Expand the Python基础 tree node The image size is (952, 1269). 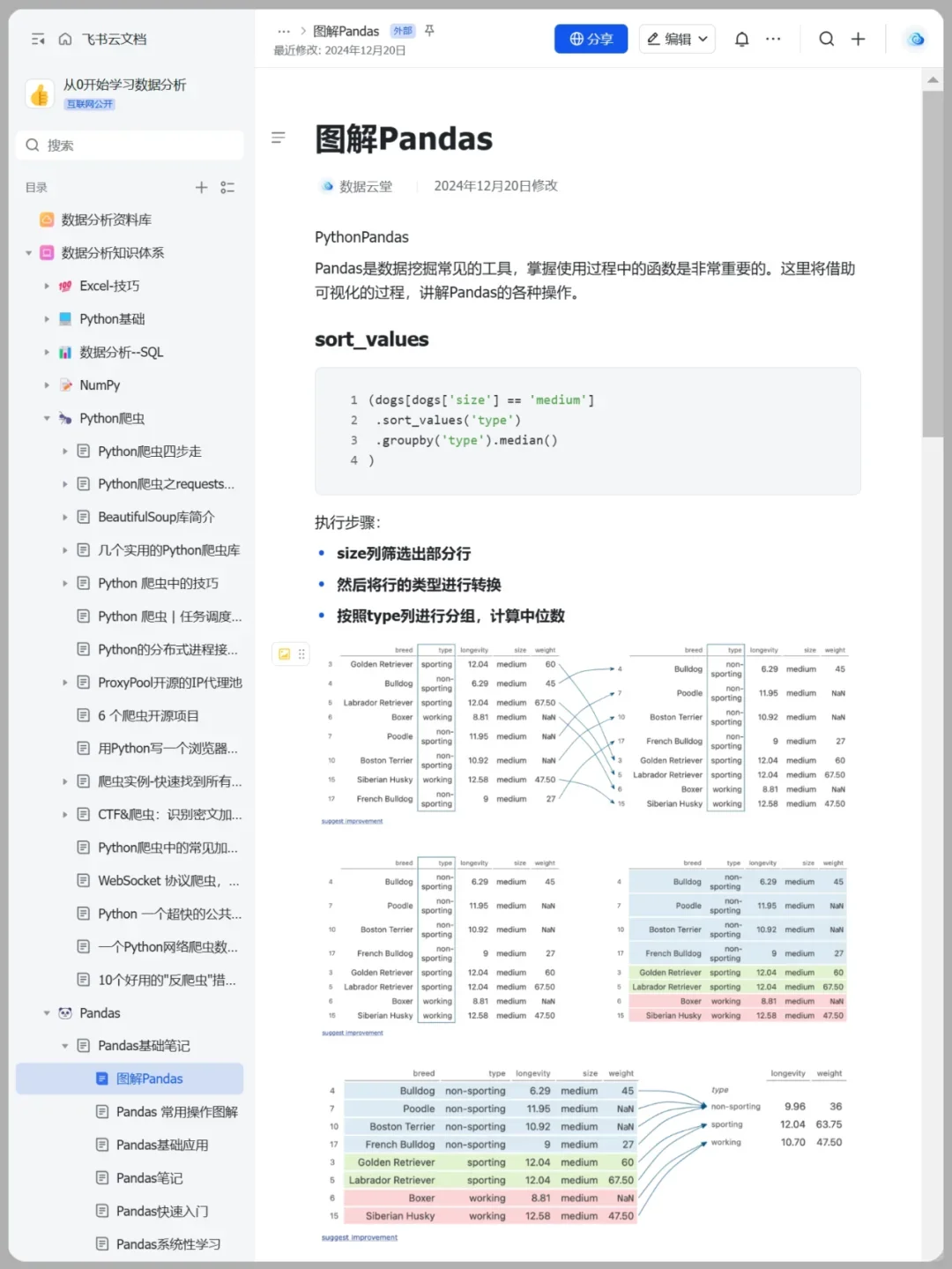[x=47, y=318]
